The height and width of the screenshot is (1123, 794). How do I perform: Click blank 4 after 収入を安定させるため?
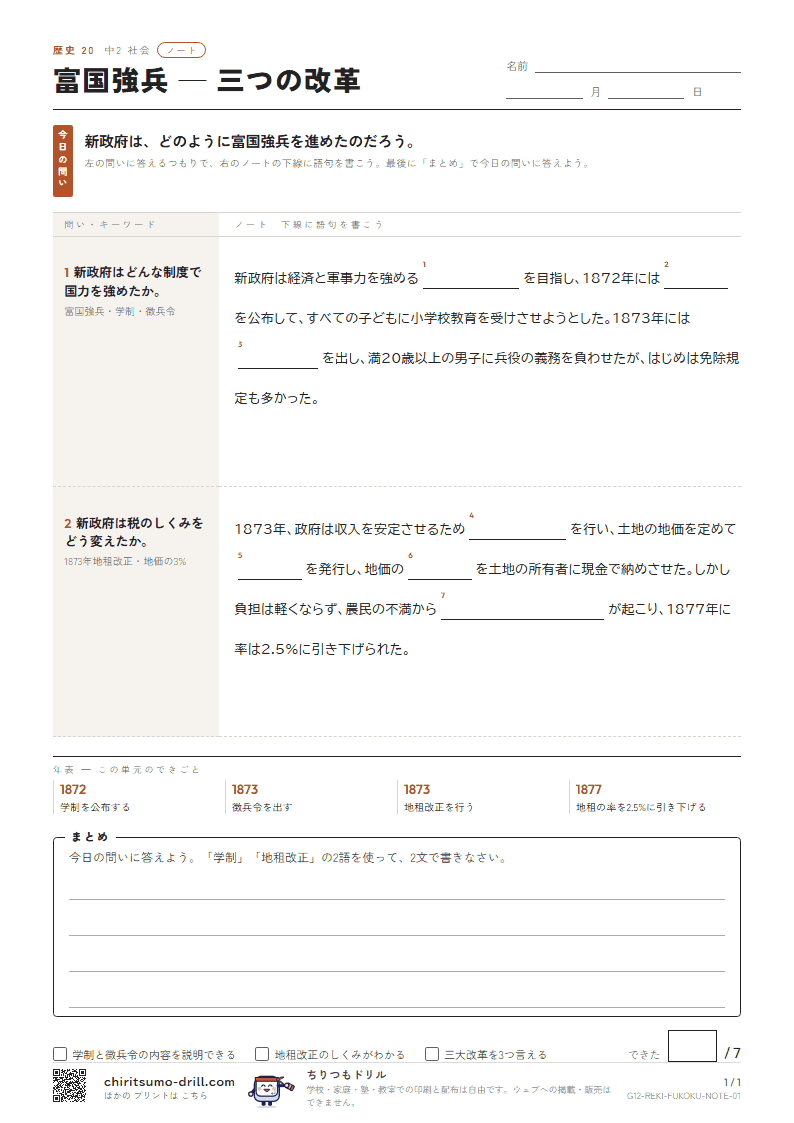click(517, 529)
